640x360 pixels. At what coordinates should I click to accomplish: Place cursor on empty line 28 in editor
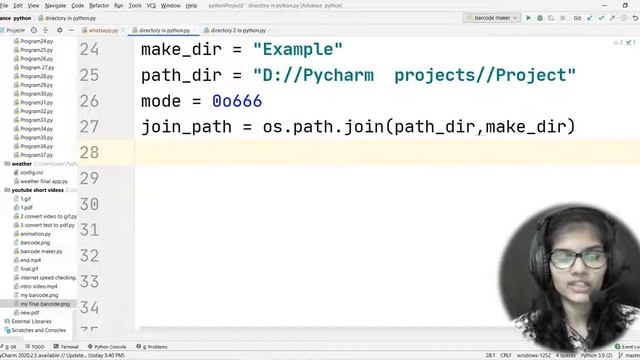pyautogui.click(x=387, y=152)
